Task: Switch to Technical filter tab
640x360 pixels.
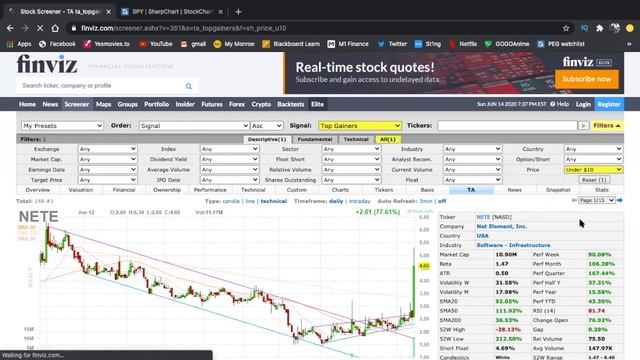Action: coord(356,139)
